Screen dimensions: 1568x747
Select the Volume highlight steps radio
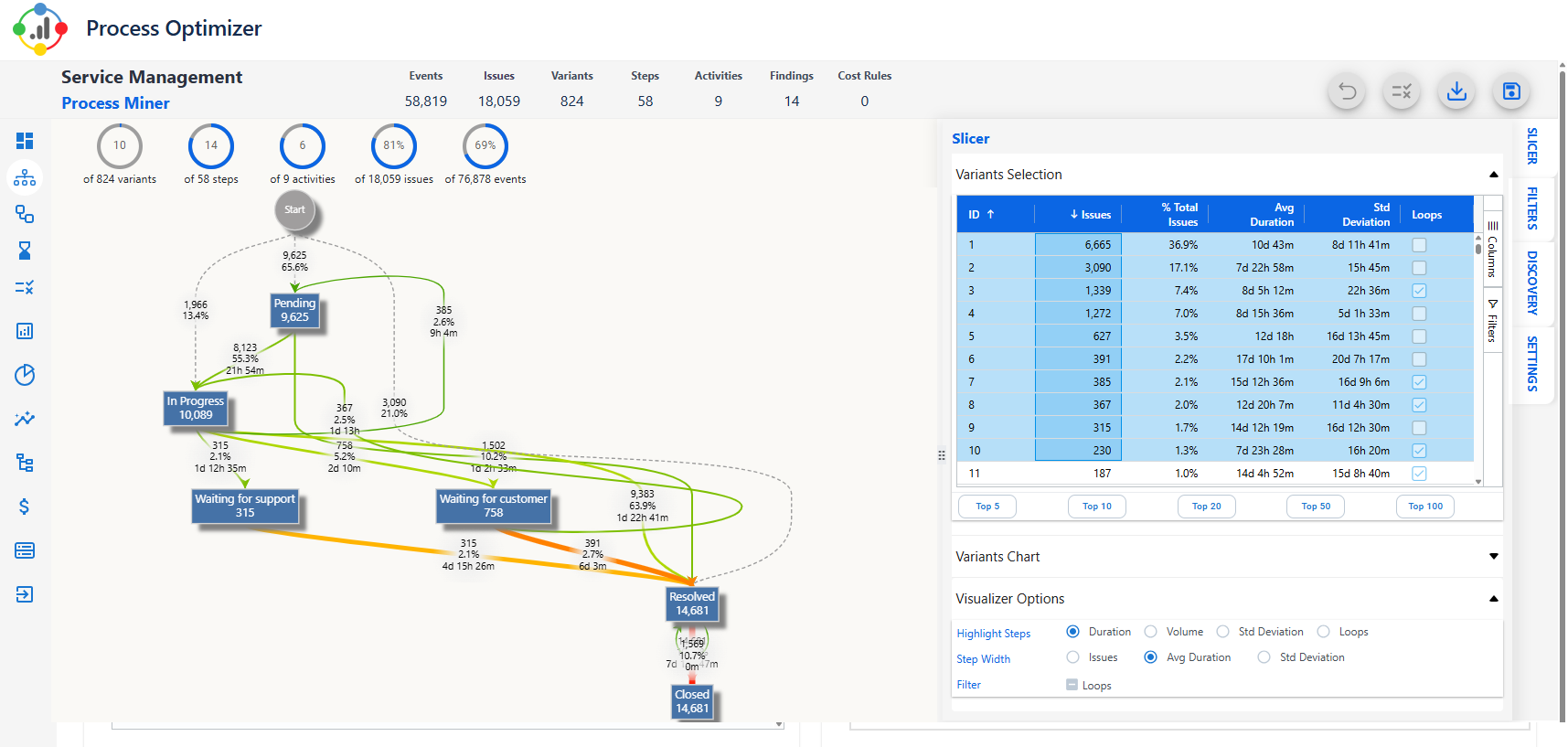coord(1151,632)
